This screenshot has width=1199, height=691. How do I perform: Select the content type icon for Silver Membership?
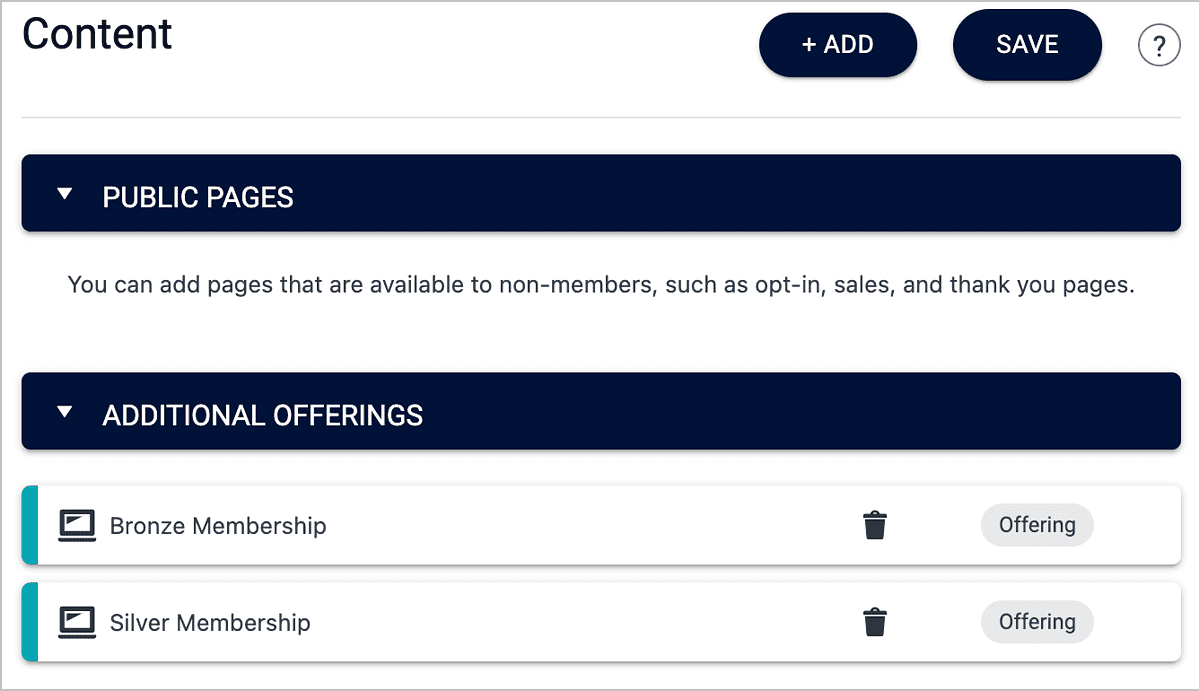pyautogui.click(x=78, y=621)
